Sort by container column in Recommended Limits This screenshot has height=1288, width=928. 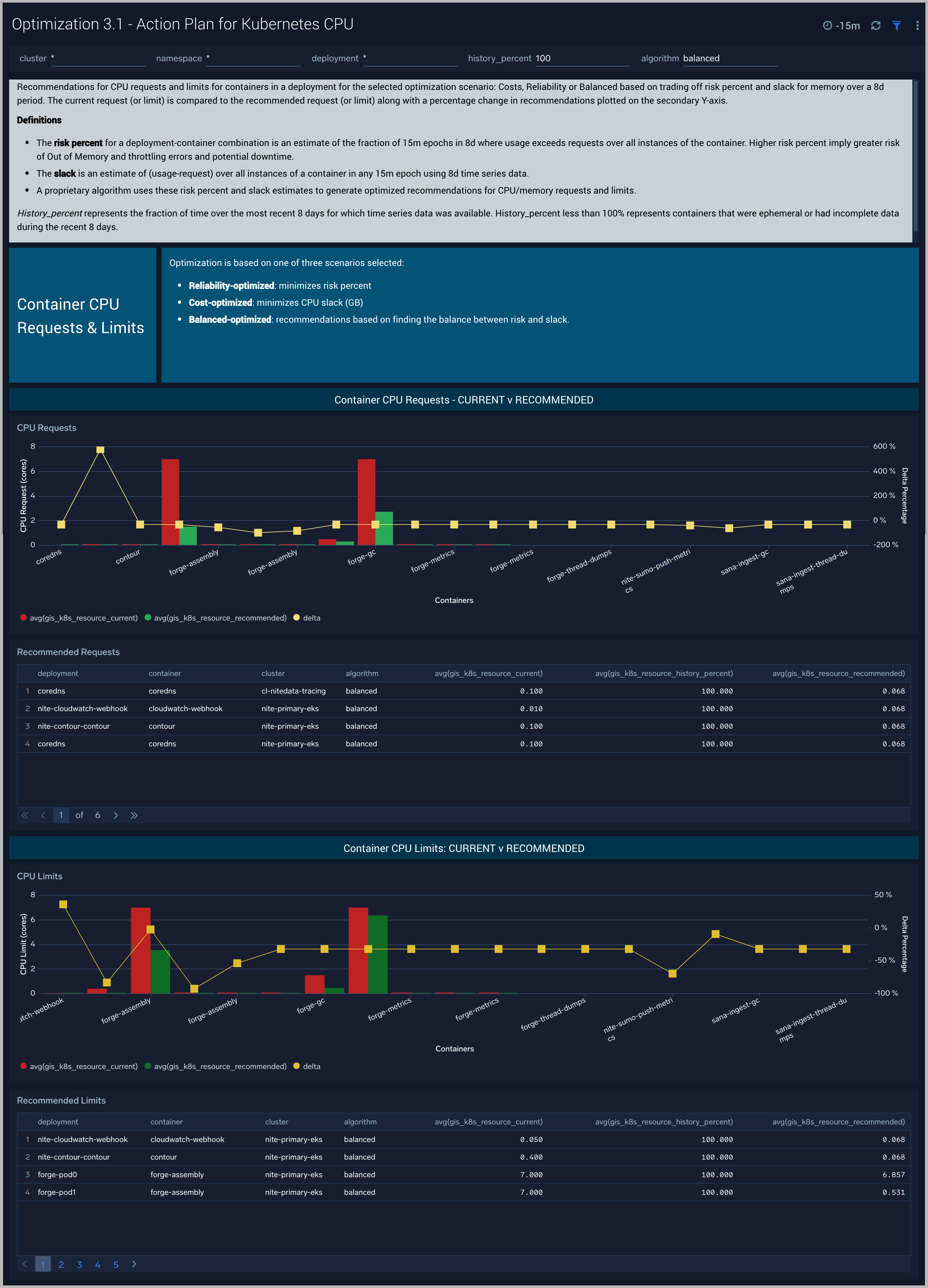(167, 1121)
